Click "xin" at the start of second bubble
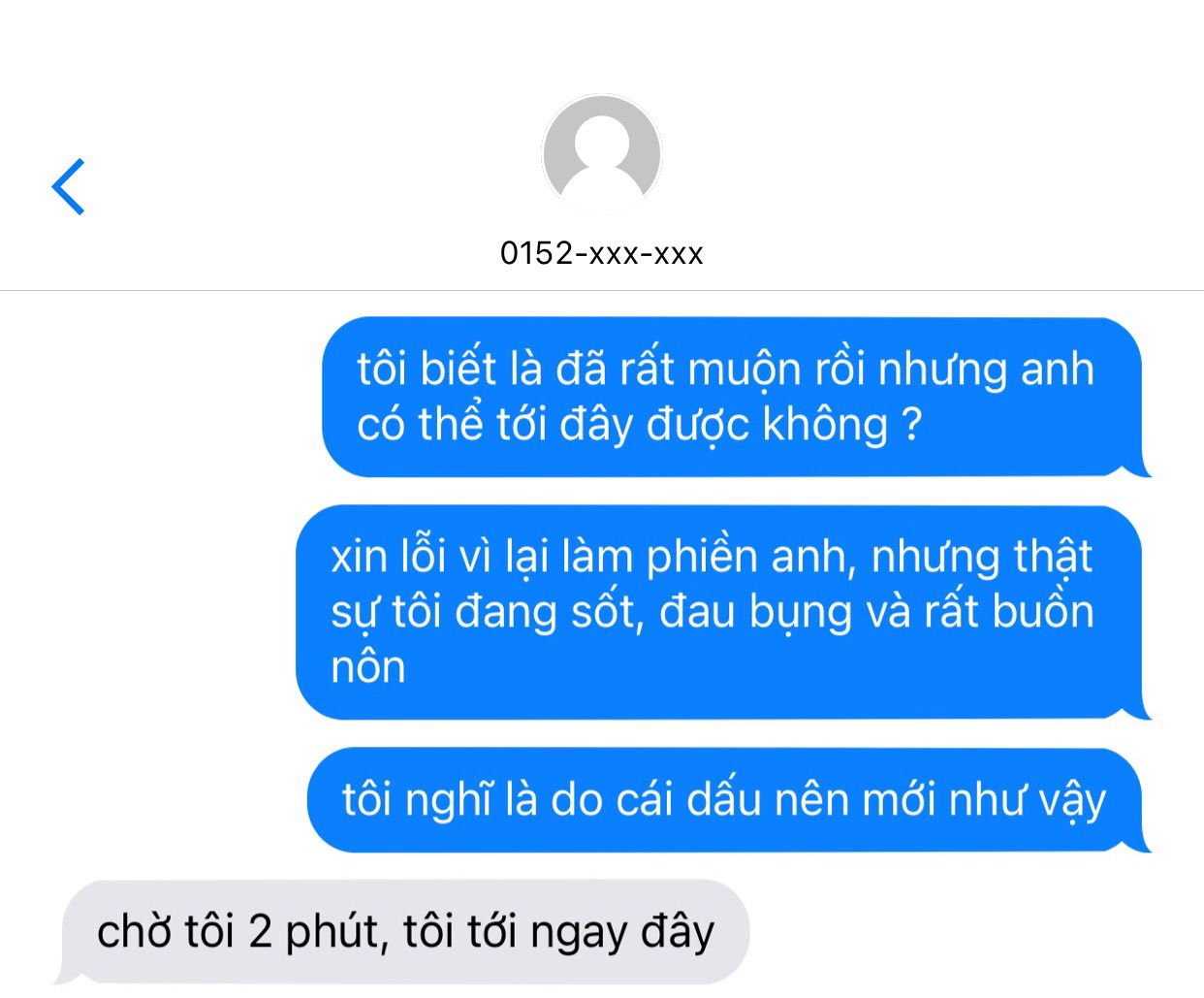The height and width of the screenshot is (998, 1204). click(359, 557)
